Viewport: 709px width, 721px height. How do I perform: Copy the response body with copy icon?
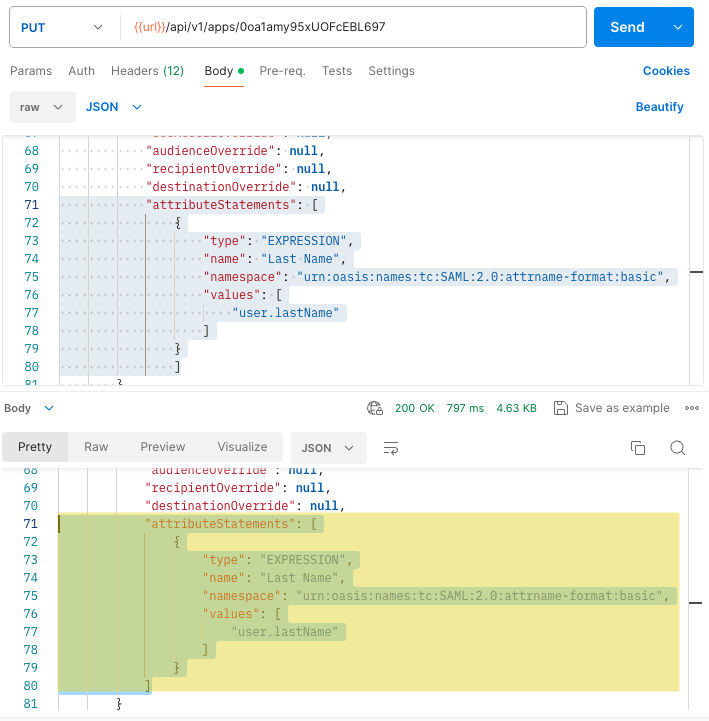pyautogui.click(x=638, y=448)
